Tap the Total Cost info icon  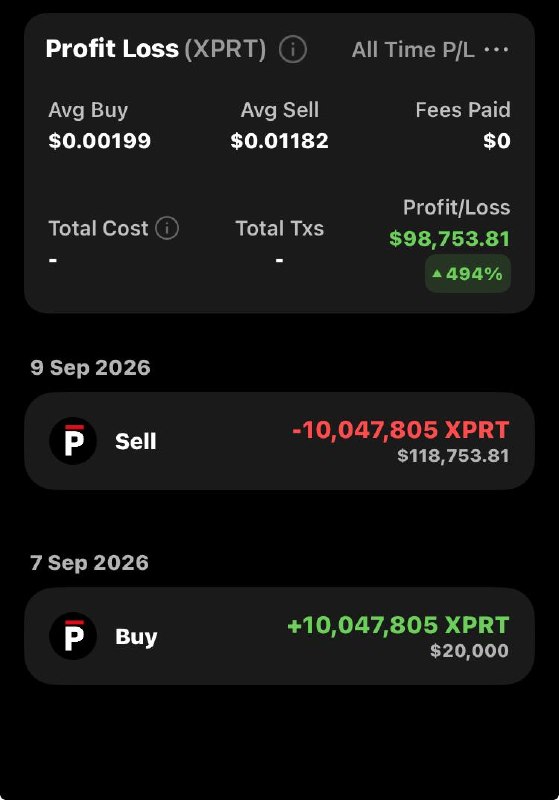coord(167,228)
